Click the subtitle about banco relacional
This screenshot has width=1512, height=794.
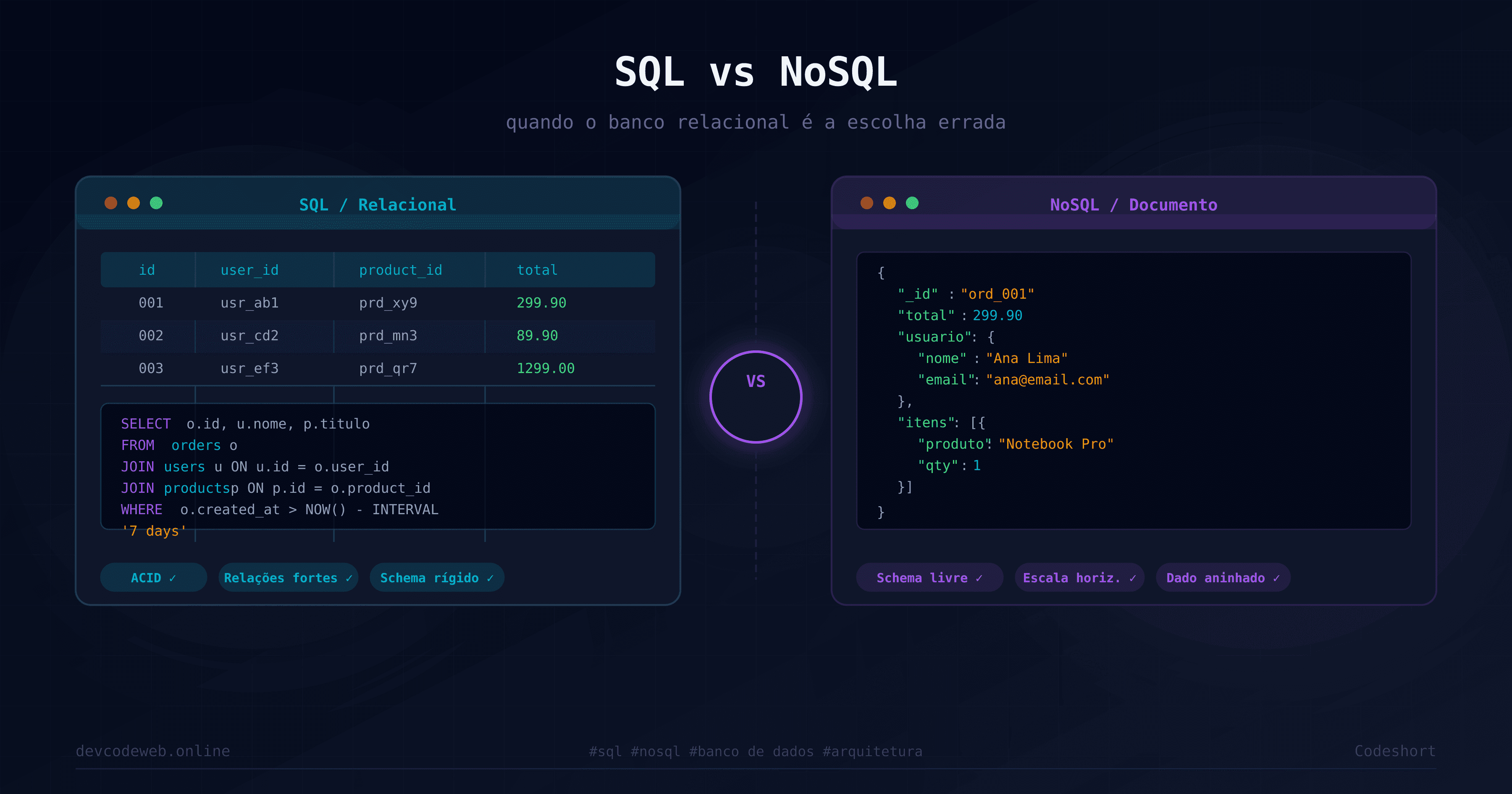pos(756,123)
